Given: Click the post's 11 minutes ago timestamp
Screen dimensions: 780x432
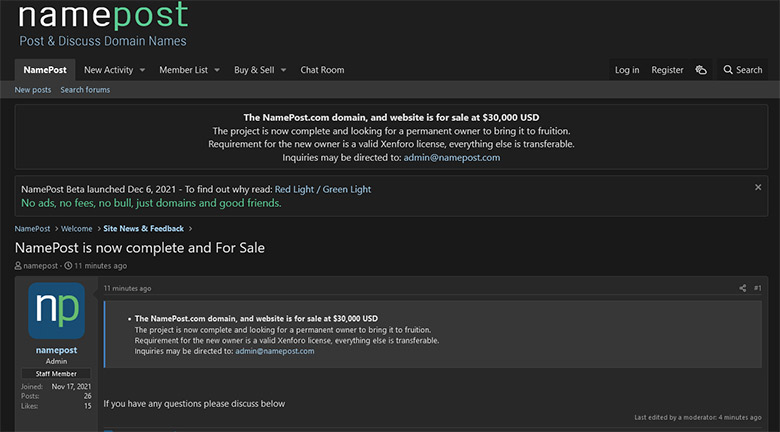Looking at the screenshot, I should (127, 289).
